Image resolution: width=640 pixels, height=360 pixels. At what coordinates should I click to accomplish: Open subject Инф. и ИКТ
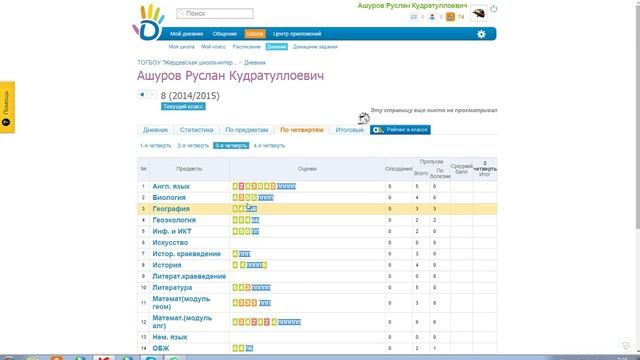pyautogui.click(x=172, y=231)
